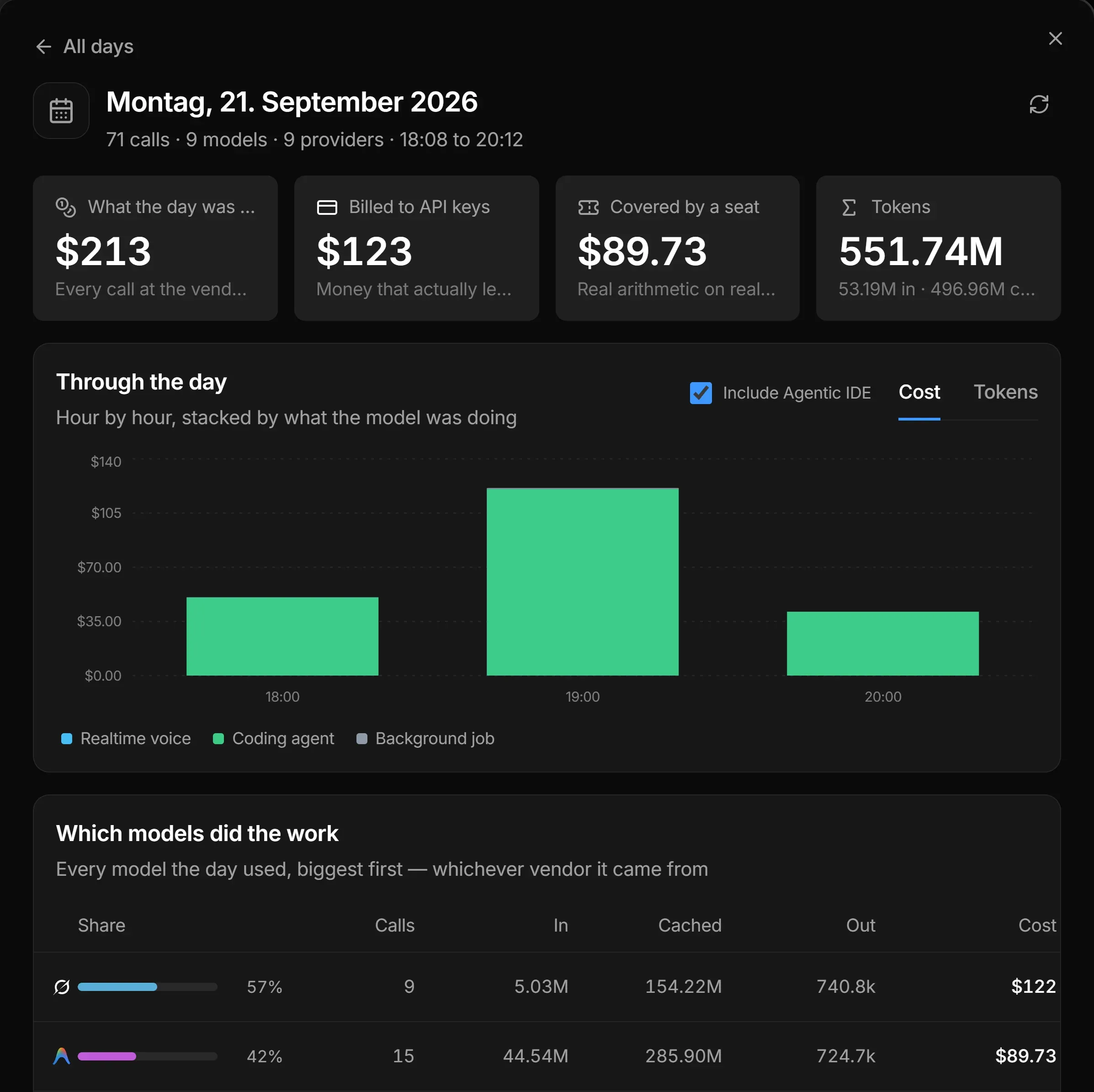Click the 19:00 chart bar
Viewport: 1094px width, 1092px height.
(583, 582)
